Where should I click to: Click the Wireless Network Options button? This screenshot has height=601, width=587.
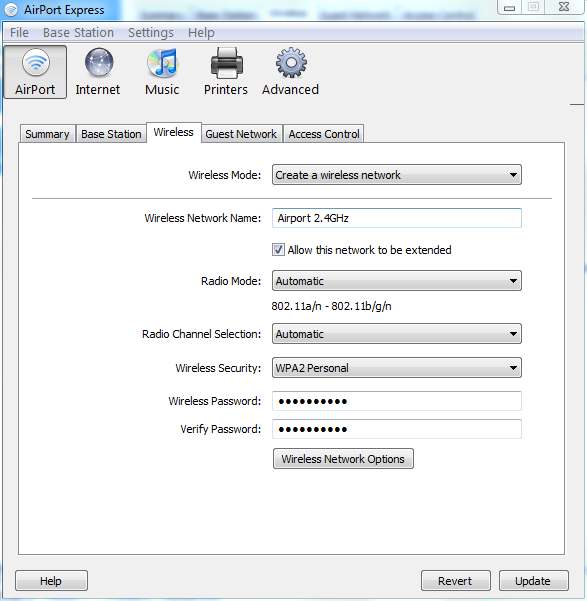(x=343, y=459)
